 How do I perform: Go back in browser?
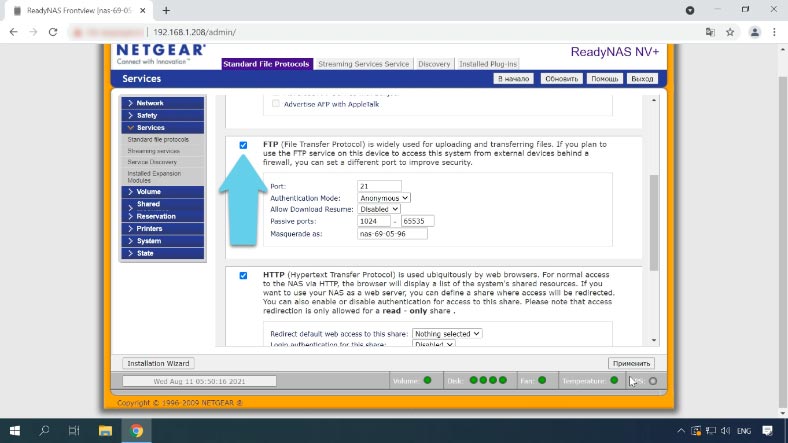[x=14, y=32]
